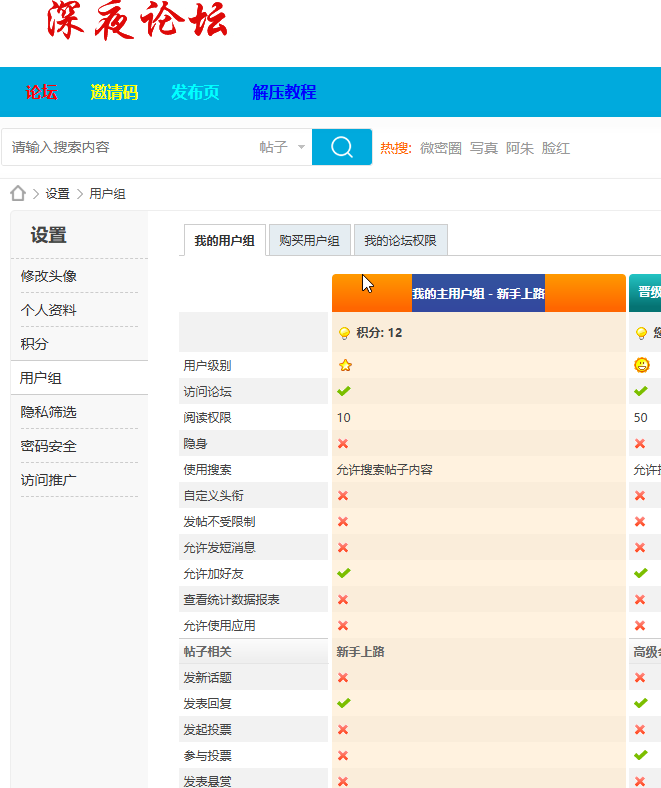Click hot search term 脸红
This screenshot has width=661, height=788.
click(555, 148)
